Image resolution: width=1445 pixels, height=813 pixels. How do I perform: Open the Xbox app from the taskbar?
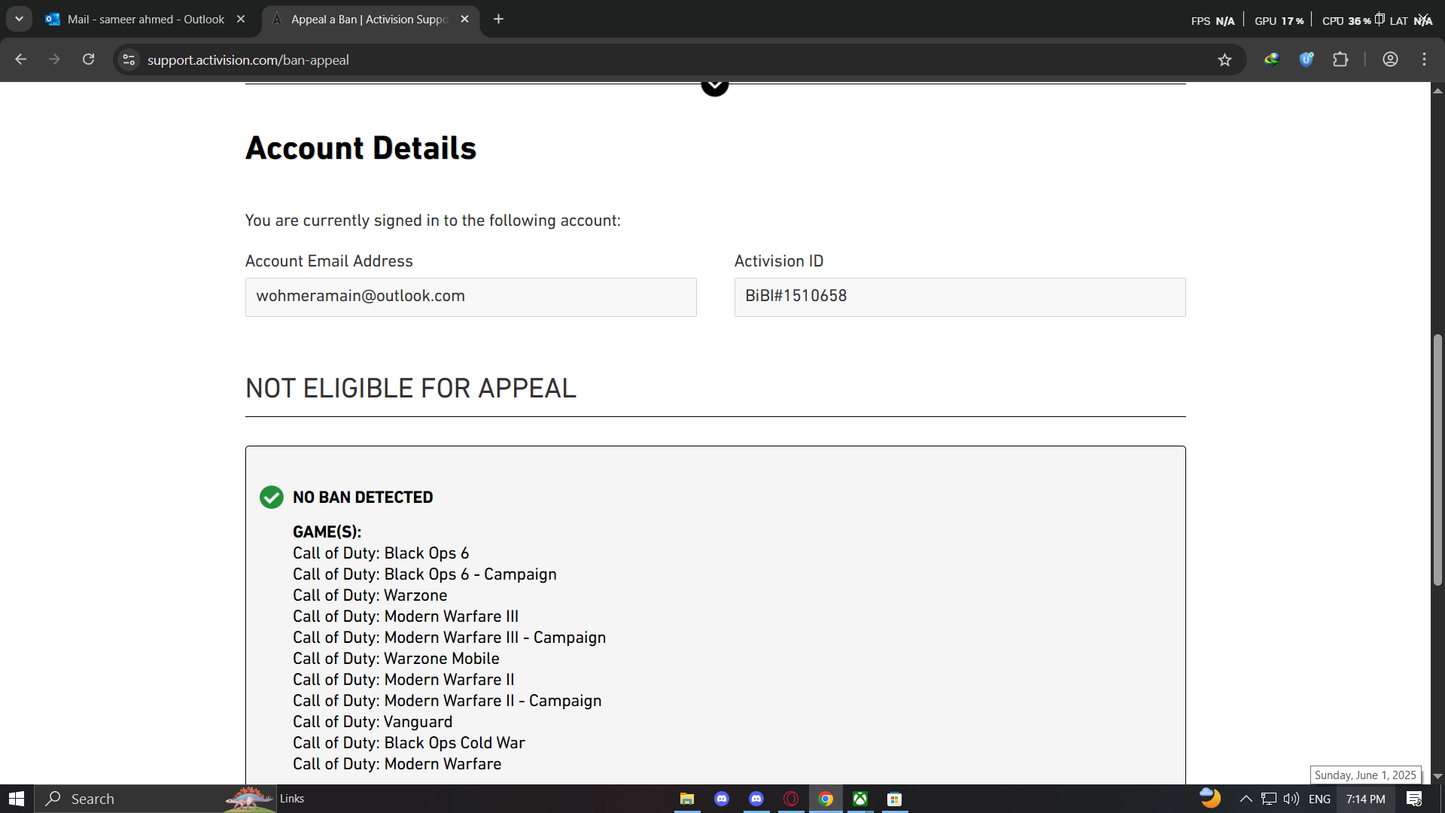(860, 799)
